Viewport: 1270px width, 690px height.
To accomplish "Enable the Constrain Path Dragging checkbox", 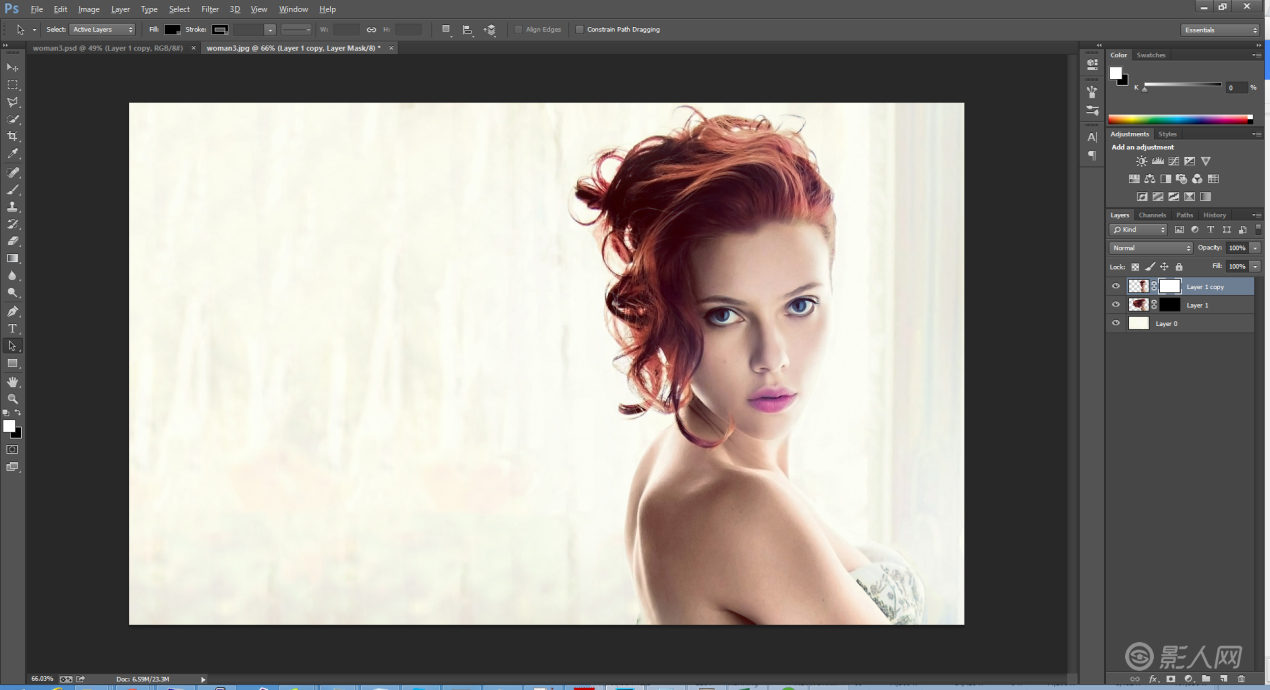I will click(x=580, y=30).
